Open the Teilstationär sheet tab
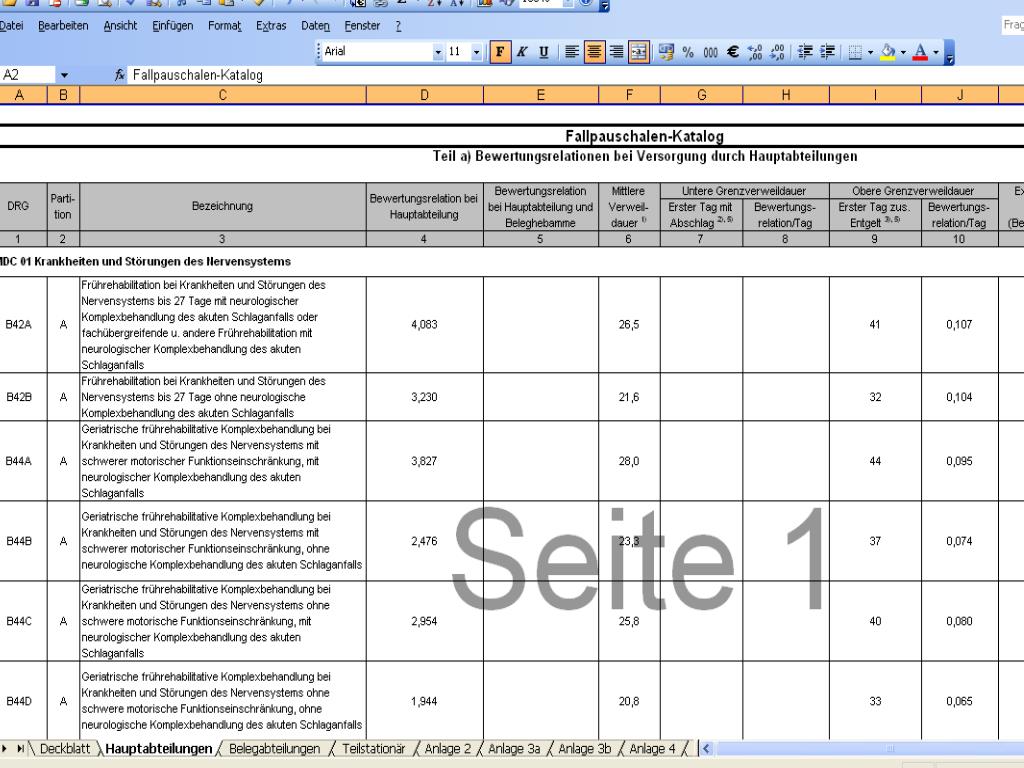The height and width of the screenshot is (768, 1024). pos(374,748)
